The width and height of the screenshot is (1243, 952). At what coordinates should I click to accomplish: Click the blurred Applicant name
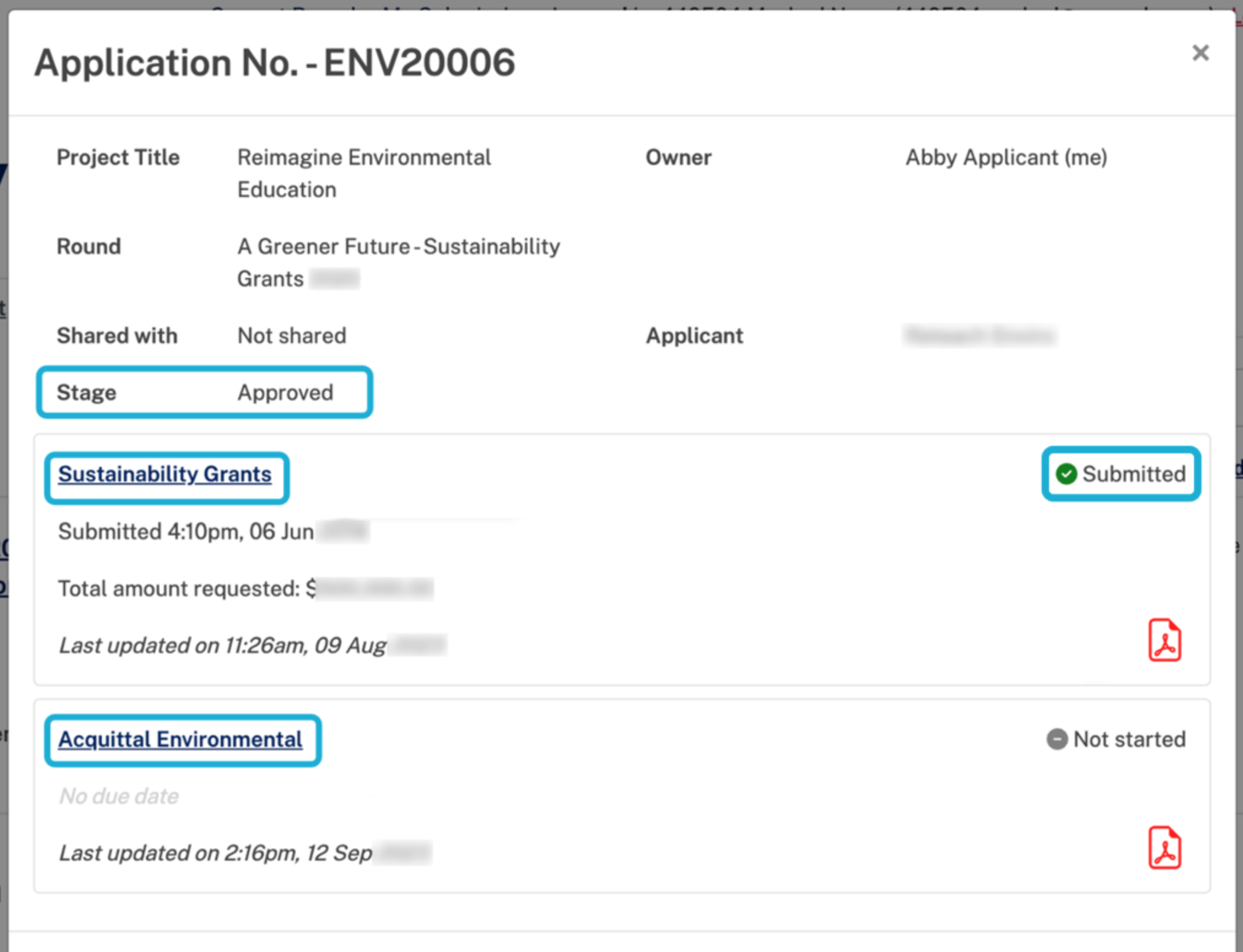(x=980, y=336)
